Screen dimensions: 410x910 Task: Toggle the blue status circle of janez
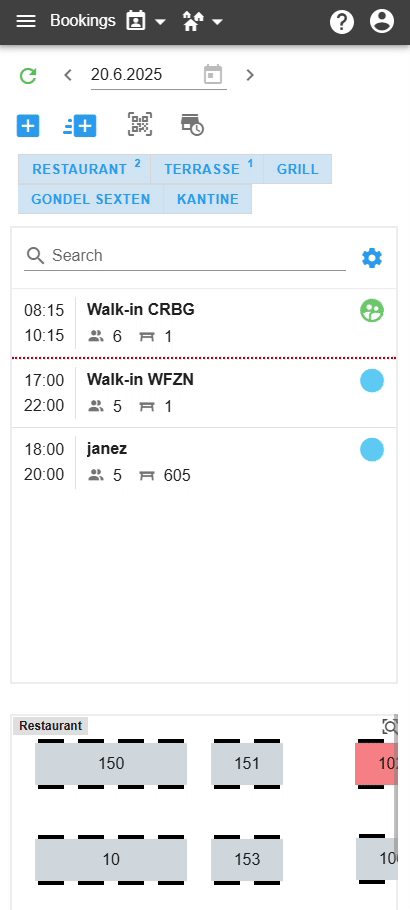[372, 450]
